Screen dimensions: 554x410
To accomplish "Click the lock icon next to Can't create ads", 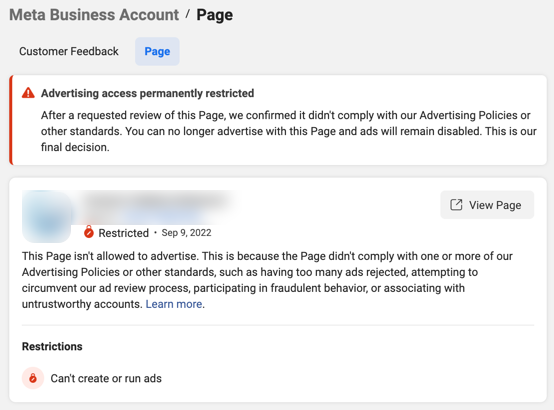I will click(x=33, y=378).
